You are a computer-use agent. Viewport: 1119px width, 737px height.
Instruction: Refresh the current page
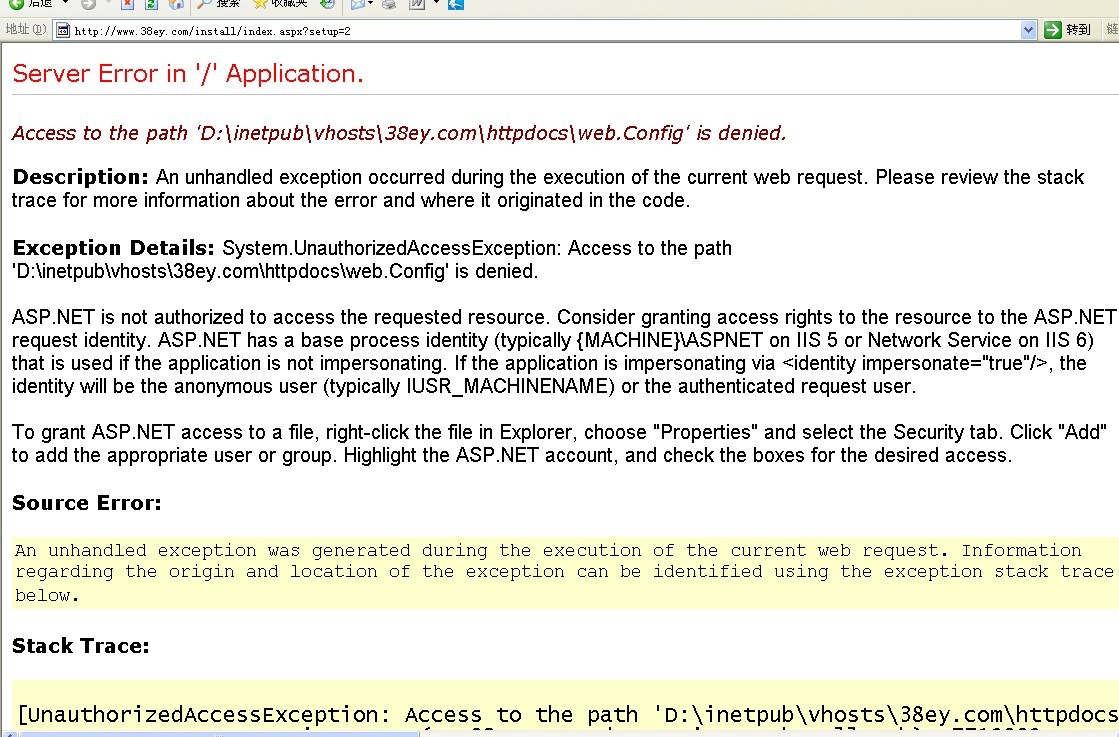click(x=152, y=4)
